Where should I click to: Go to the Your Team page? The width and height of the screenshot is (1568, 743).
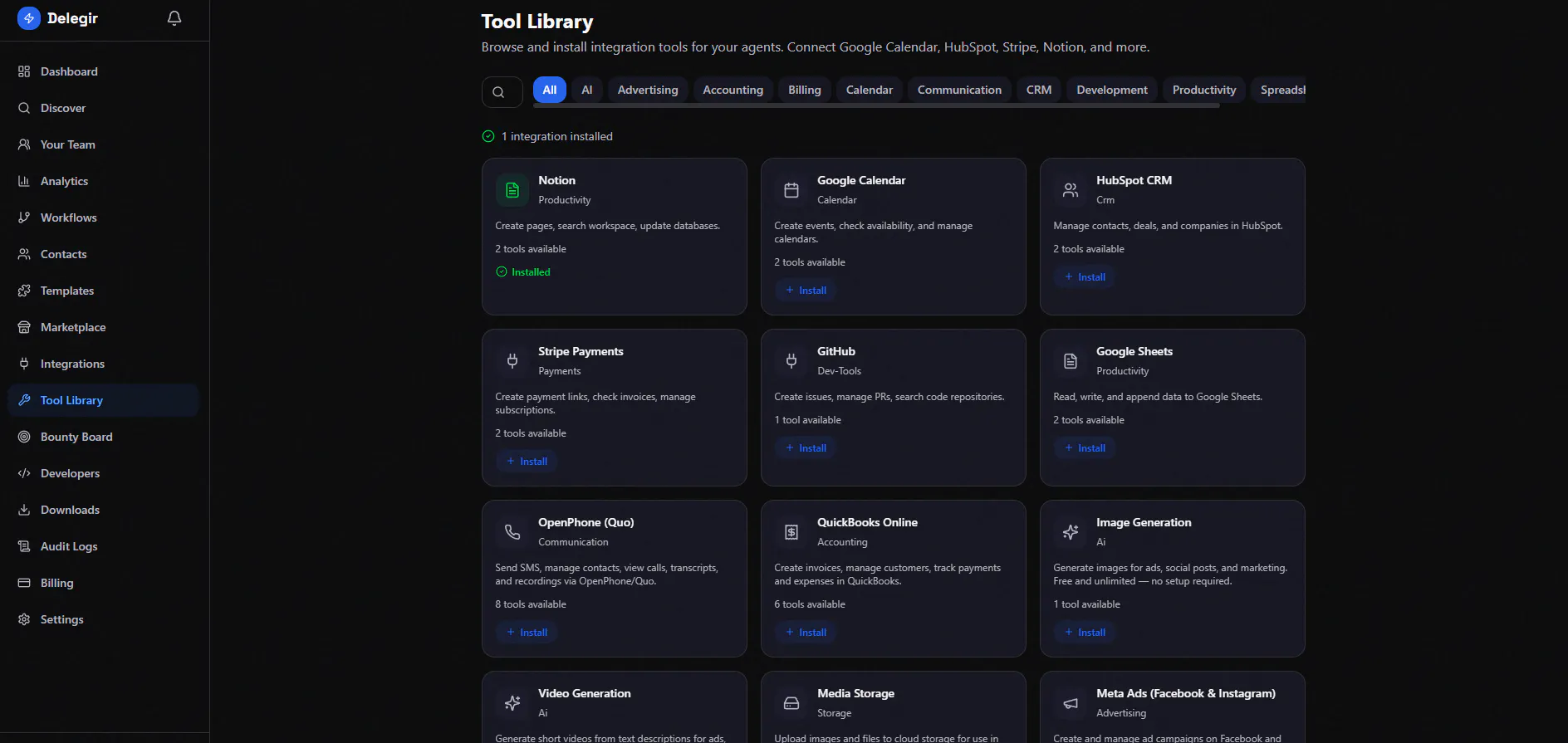click(103, 144)
